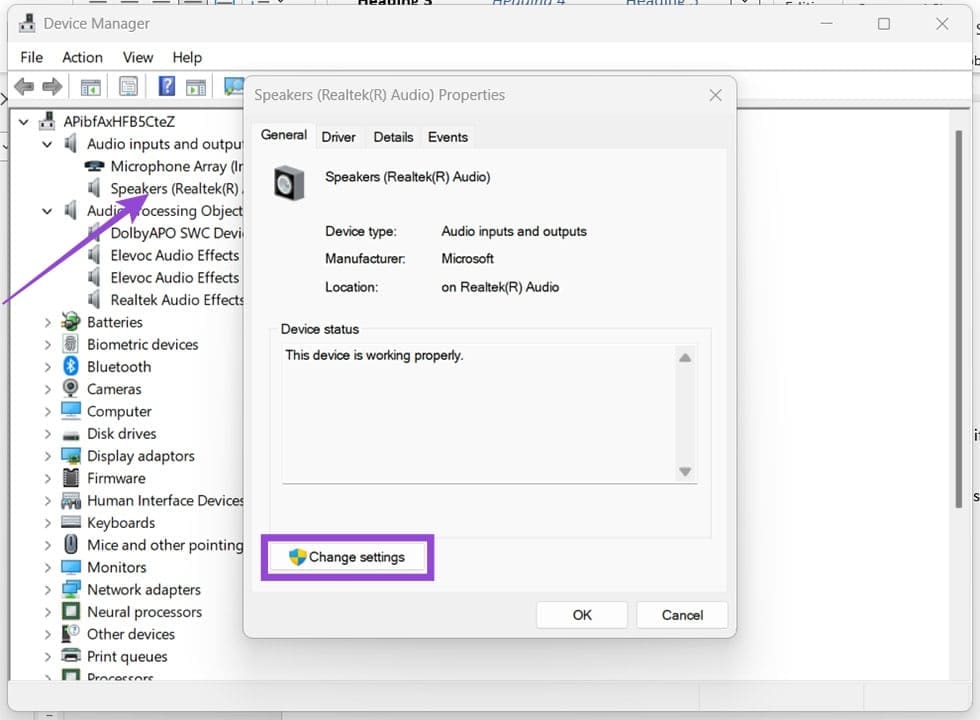Click the Change settings button
The width and height of the screenshot is (980, 720).
347,557
